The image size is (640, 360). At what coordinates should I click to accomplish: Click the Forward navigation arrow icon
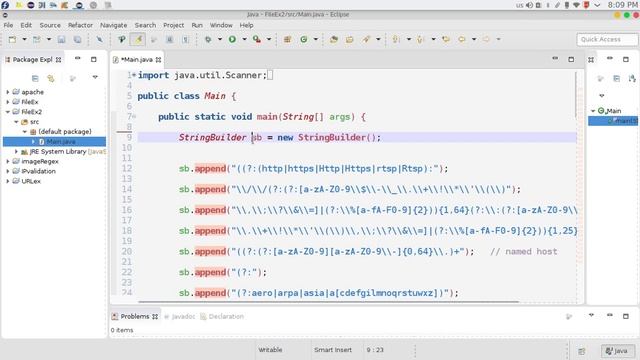click(x=486, y=39)
